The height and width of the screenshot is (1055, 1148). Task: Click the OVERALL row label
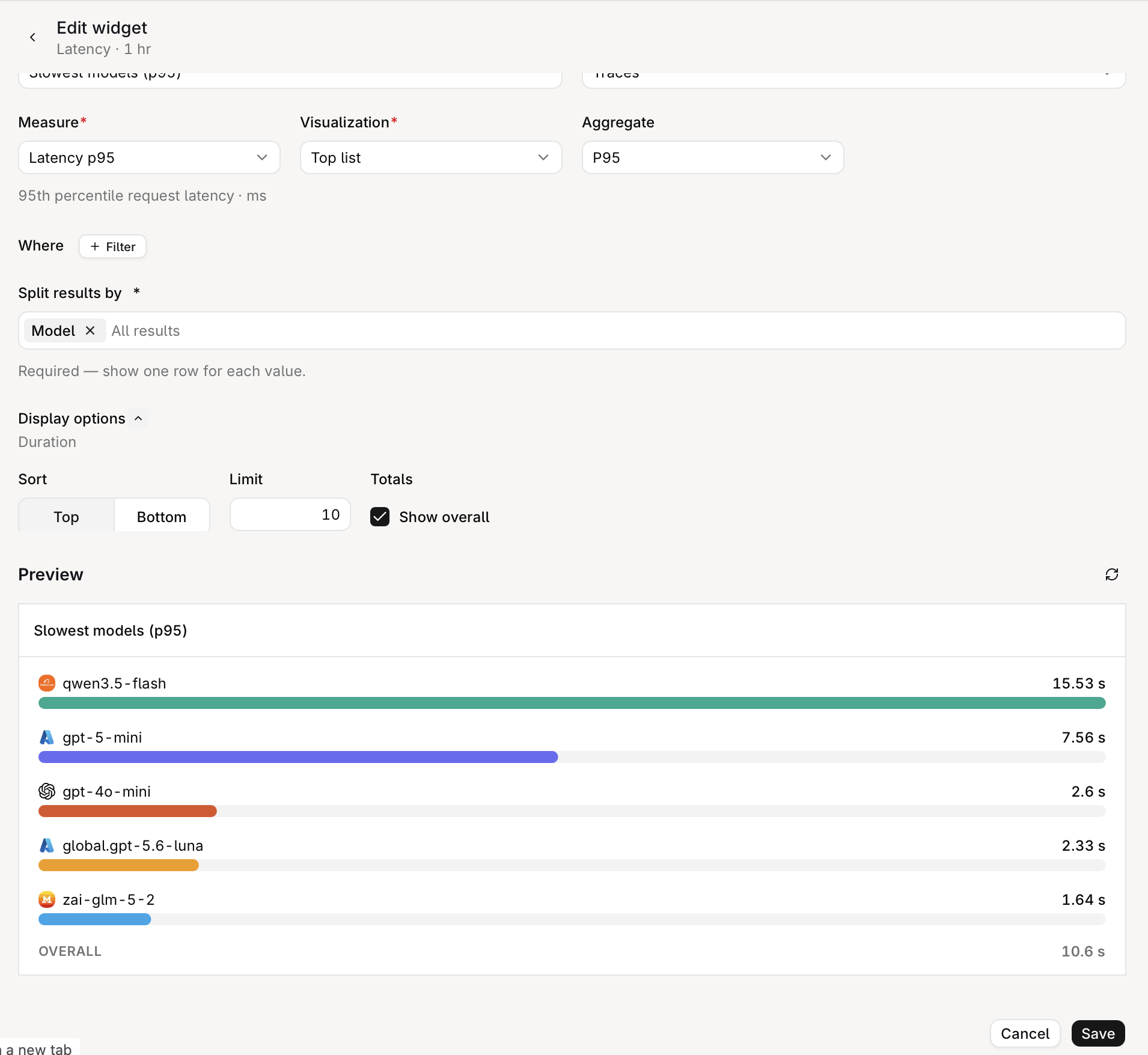[x=70, y=951]
